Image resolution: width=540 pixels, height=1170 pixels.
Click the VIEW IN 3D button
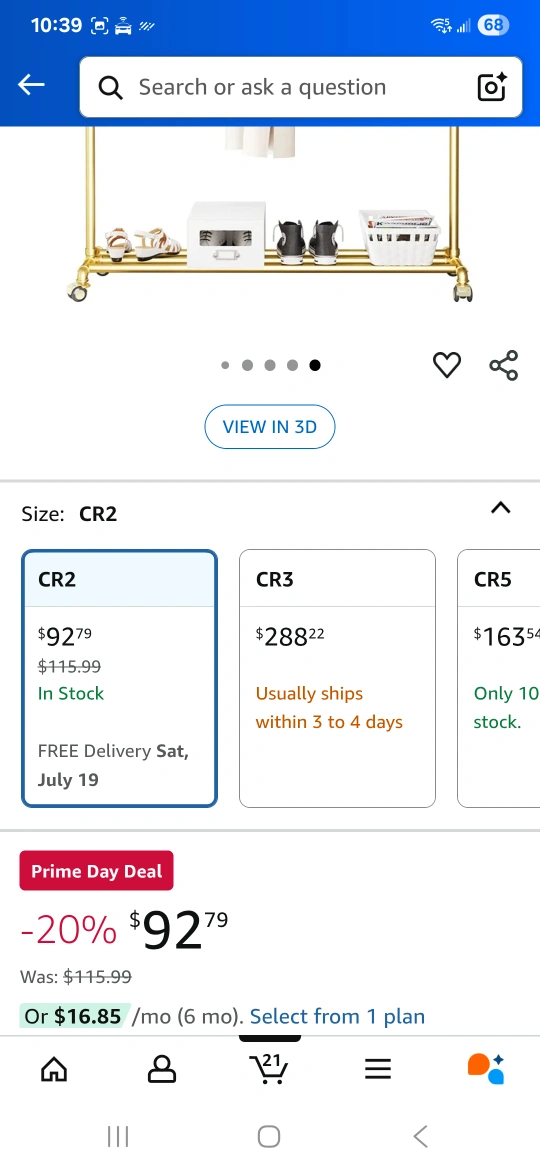click(270, 427)
